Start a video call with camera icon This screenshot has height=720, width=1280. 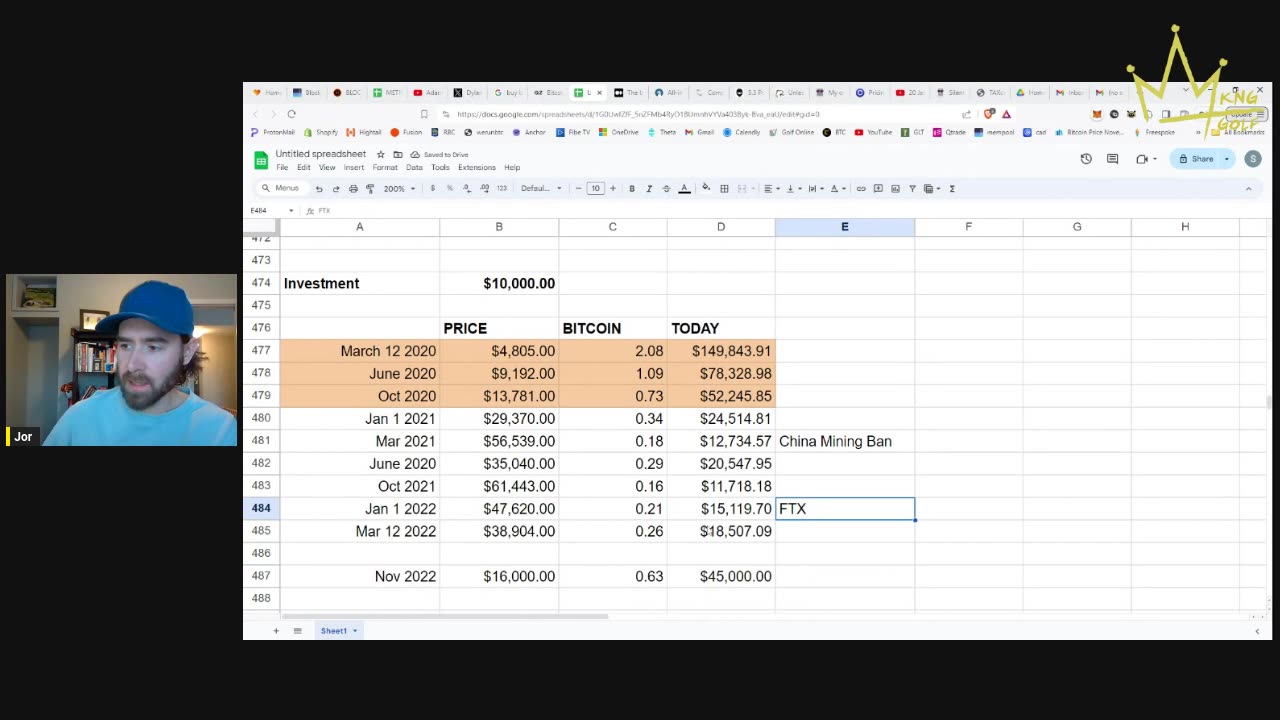click(x=1141, y=159)
